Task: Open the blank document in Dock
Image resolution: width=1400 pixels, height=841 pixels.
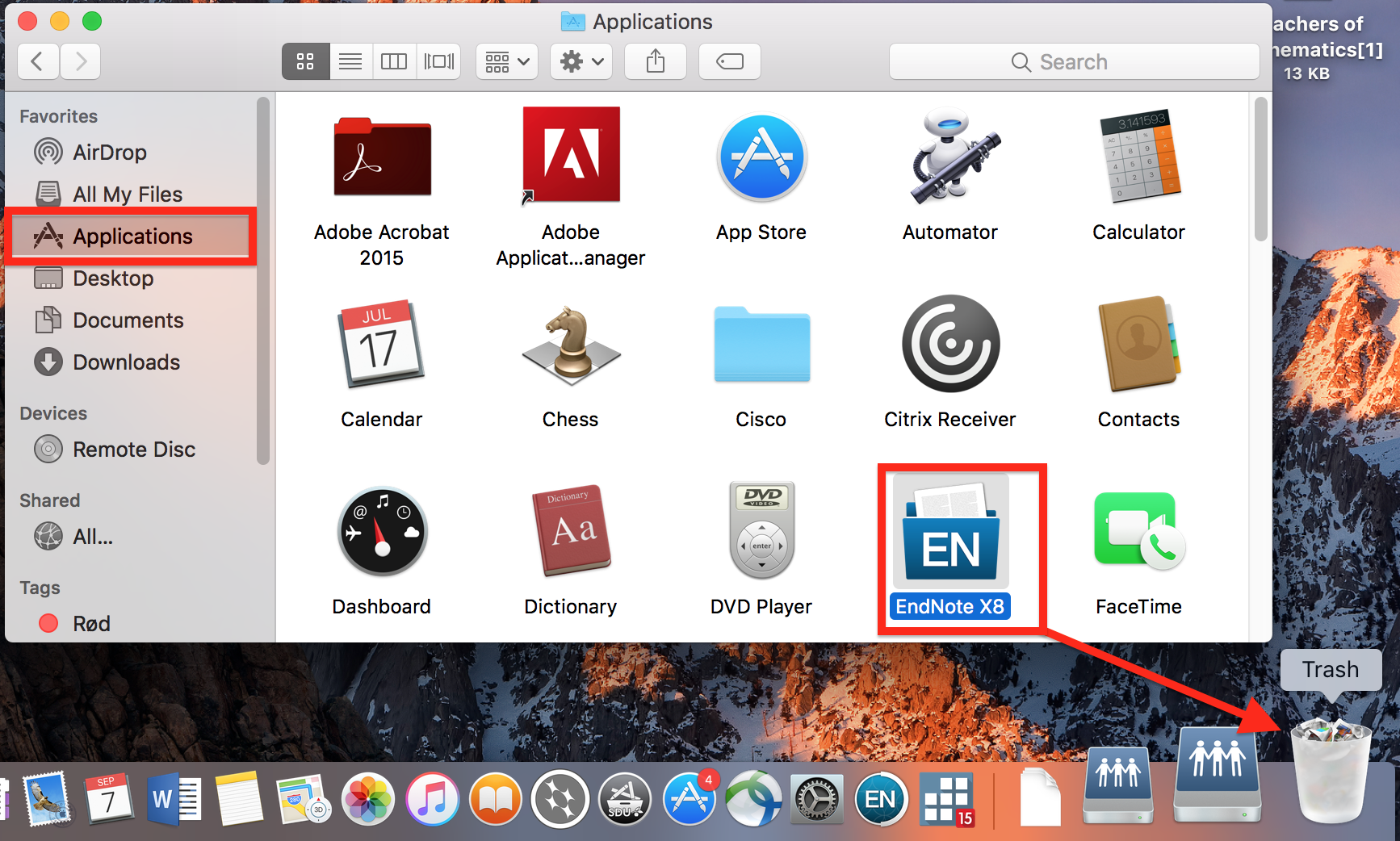Action: [1040, 797]
